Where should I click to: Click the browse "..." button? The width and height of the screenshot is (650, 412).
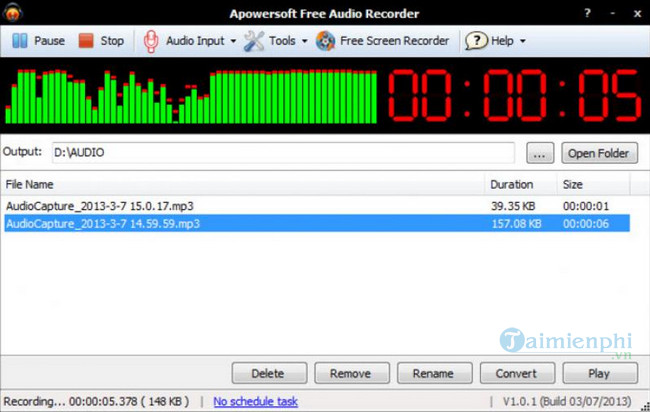click(540, 153)
